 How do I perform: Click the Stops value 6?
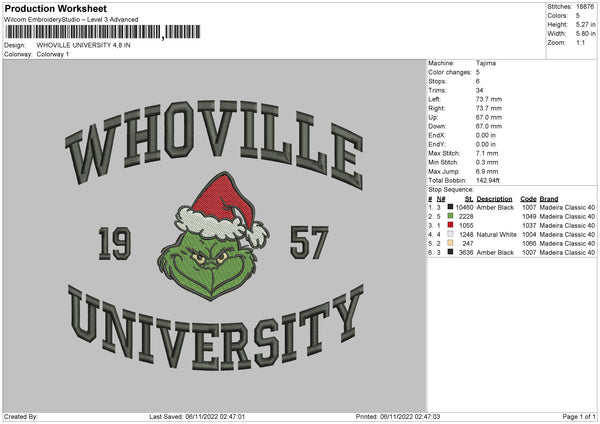(x=478, y=81)
